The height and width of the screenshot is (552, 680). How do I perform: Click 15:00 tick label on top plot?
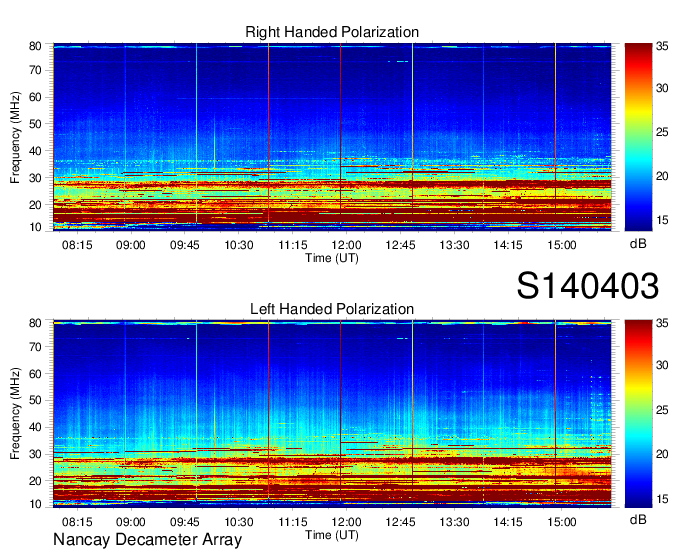[562, 245]
